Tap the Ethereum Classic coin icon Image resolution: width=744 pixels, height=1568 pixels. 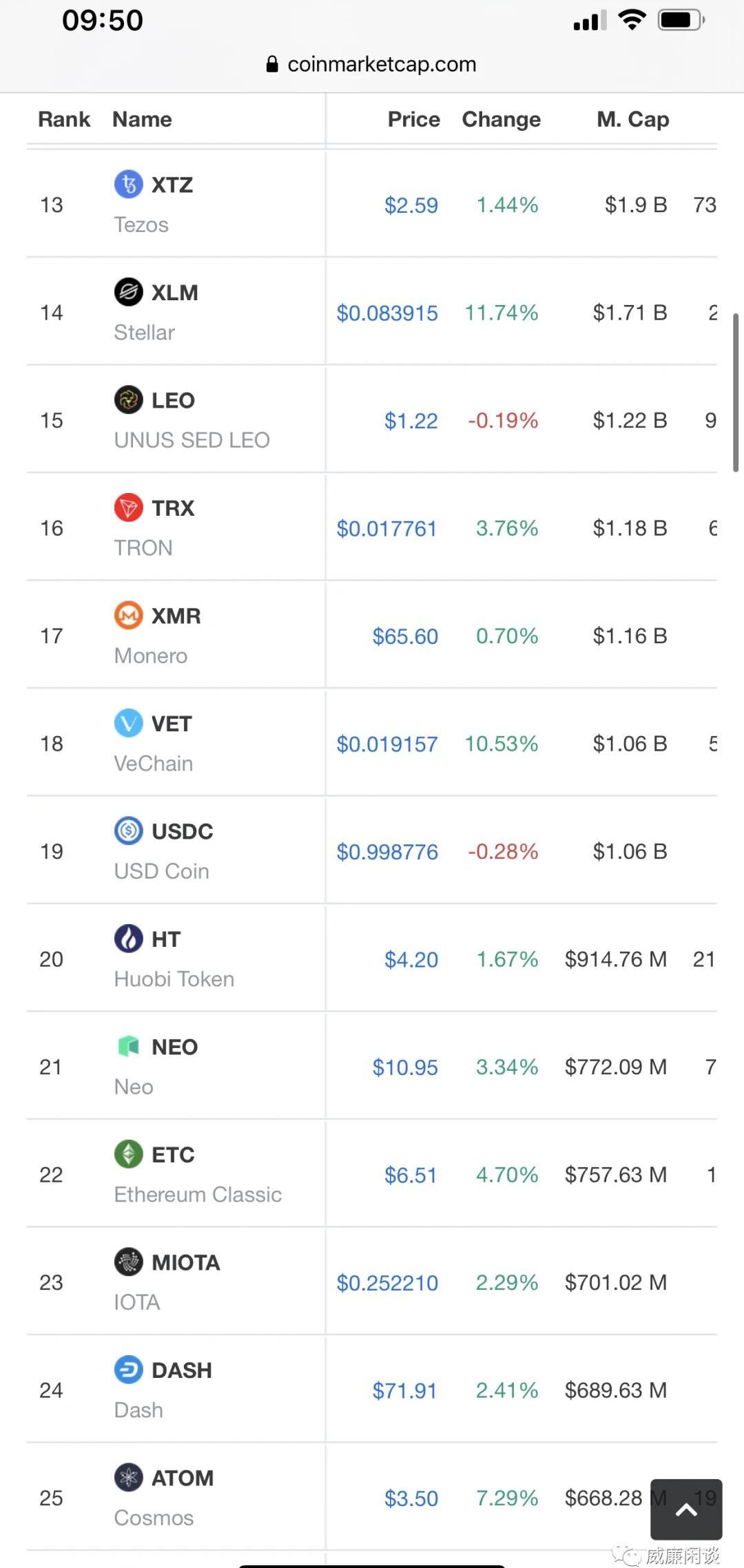tap(128, 1154)
